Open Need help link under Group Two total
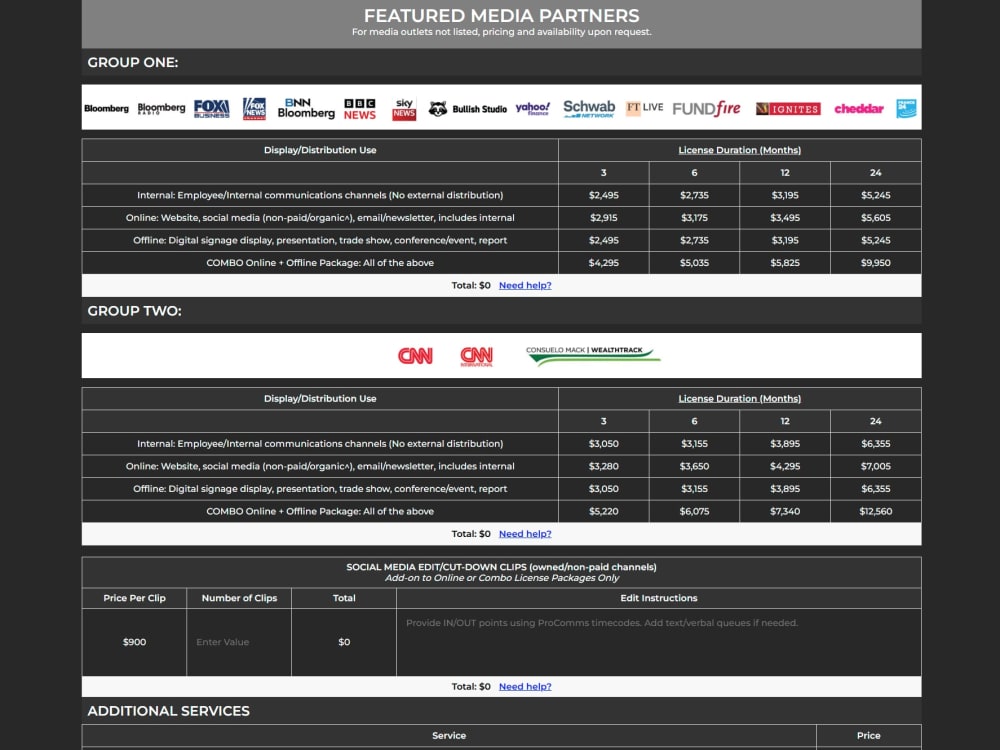 (525, 534)
